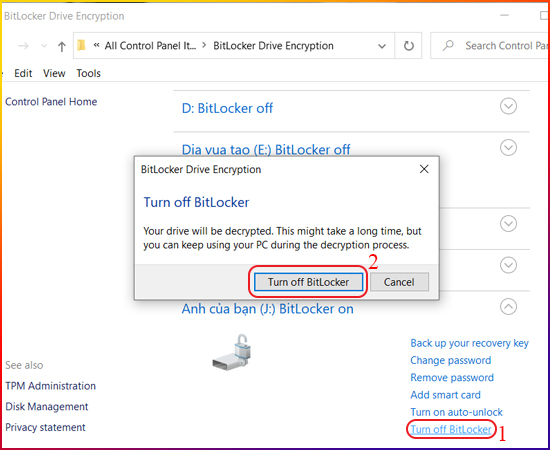
Task: Click Back up your recovery key
Action: click(469, 343)
